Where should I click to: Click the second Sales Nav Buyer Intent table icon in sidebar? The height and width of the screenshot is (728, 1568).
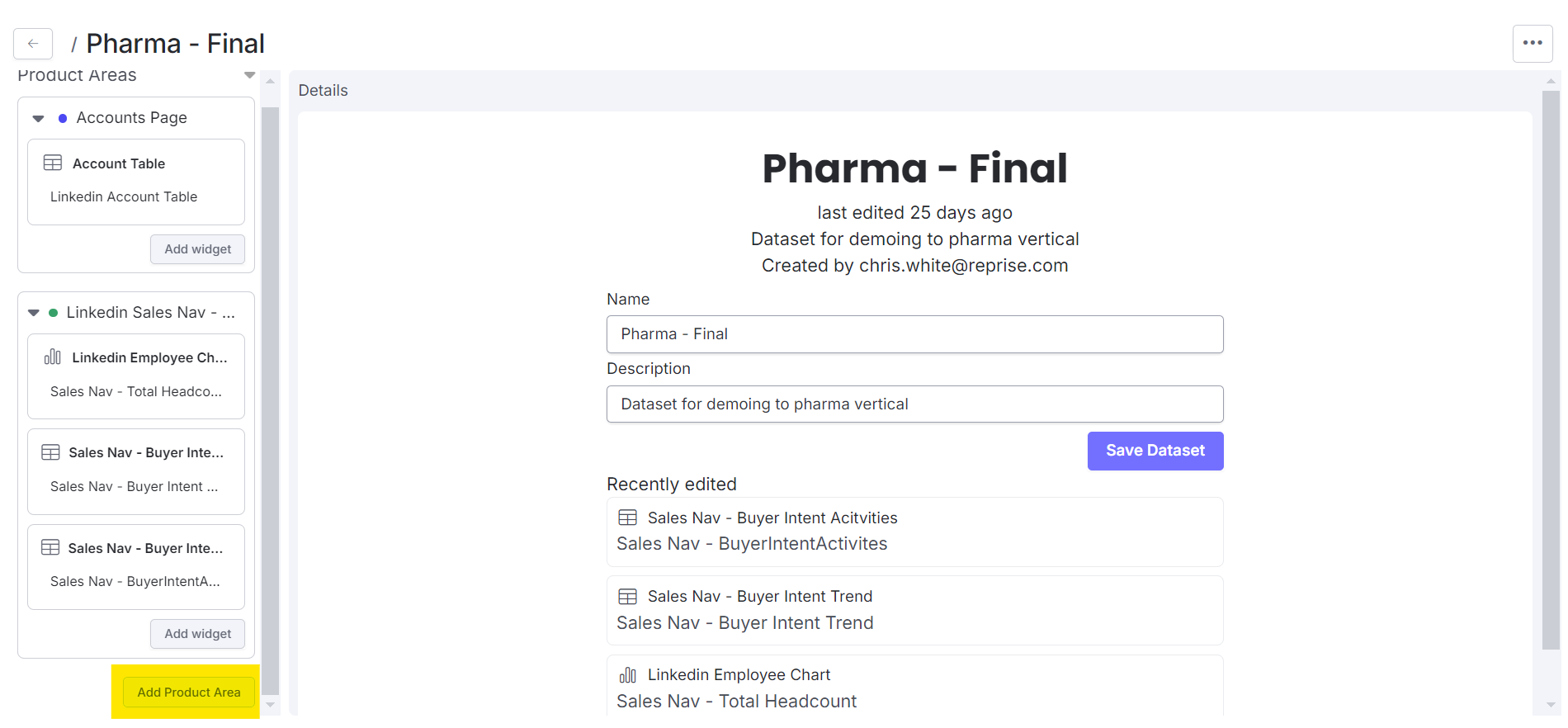click(x=50, y=547)
